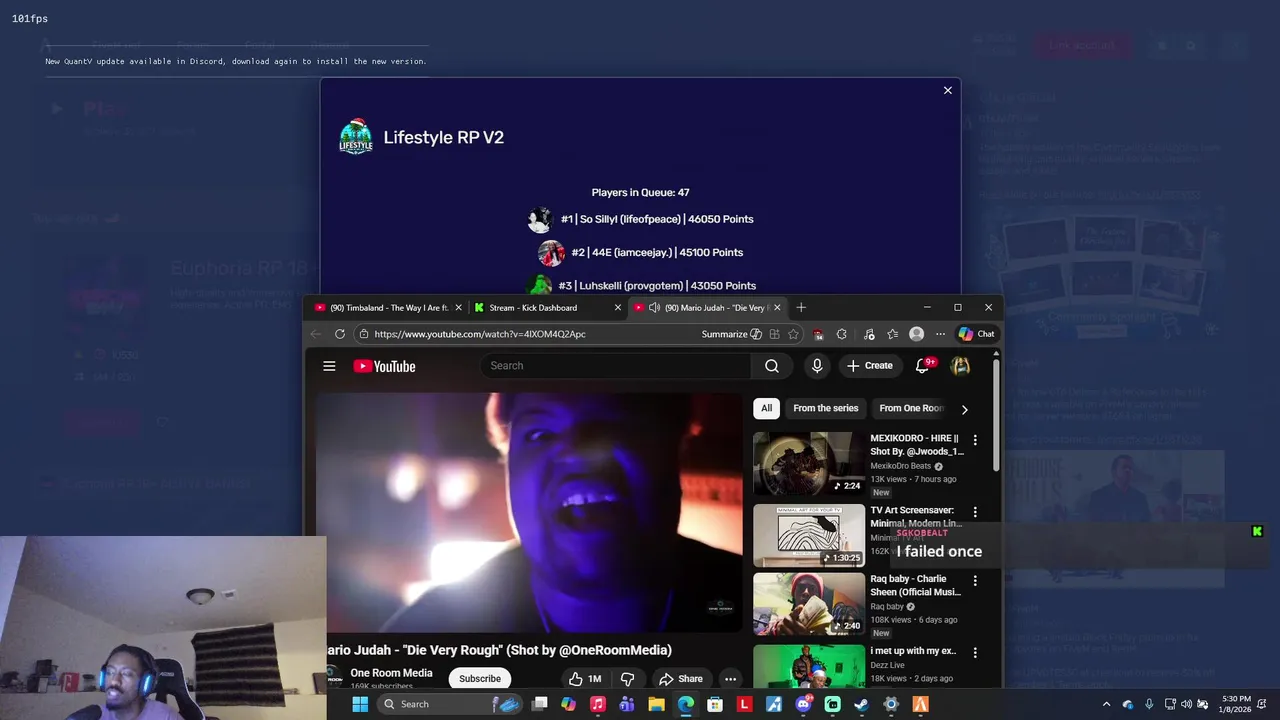The image size is (1280, 720).
Task: Open YouTube notifications bell
Action: click(923, 366)
